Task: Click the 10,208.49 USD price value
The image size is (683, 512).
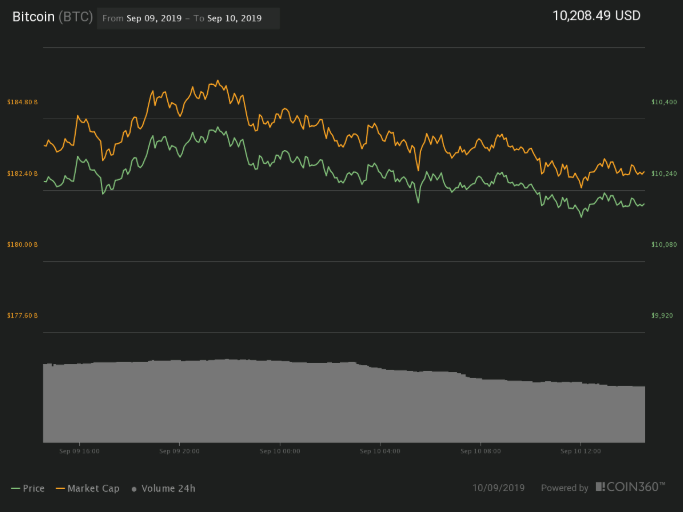Action: pyautogui.click(x=596, y=16)
